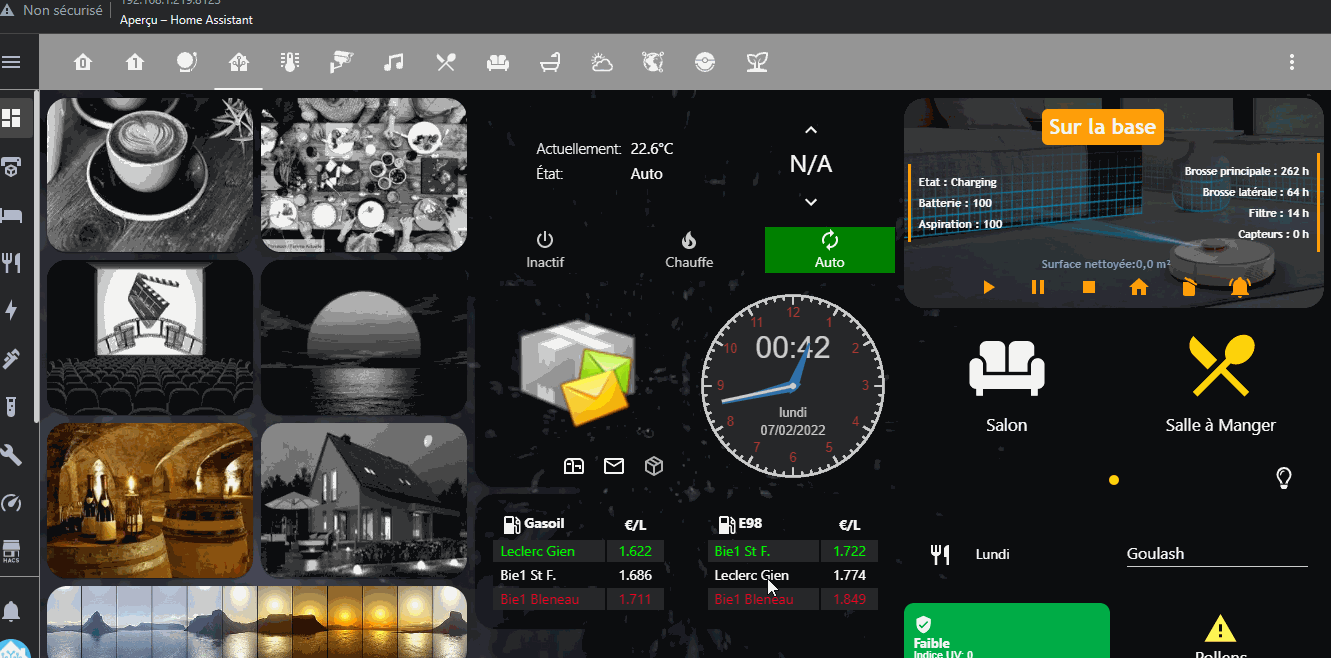Screen dimensions: 1331x658
Task: Toggle the light bulb icon
Action: [1285, 478]
